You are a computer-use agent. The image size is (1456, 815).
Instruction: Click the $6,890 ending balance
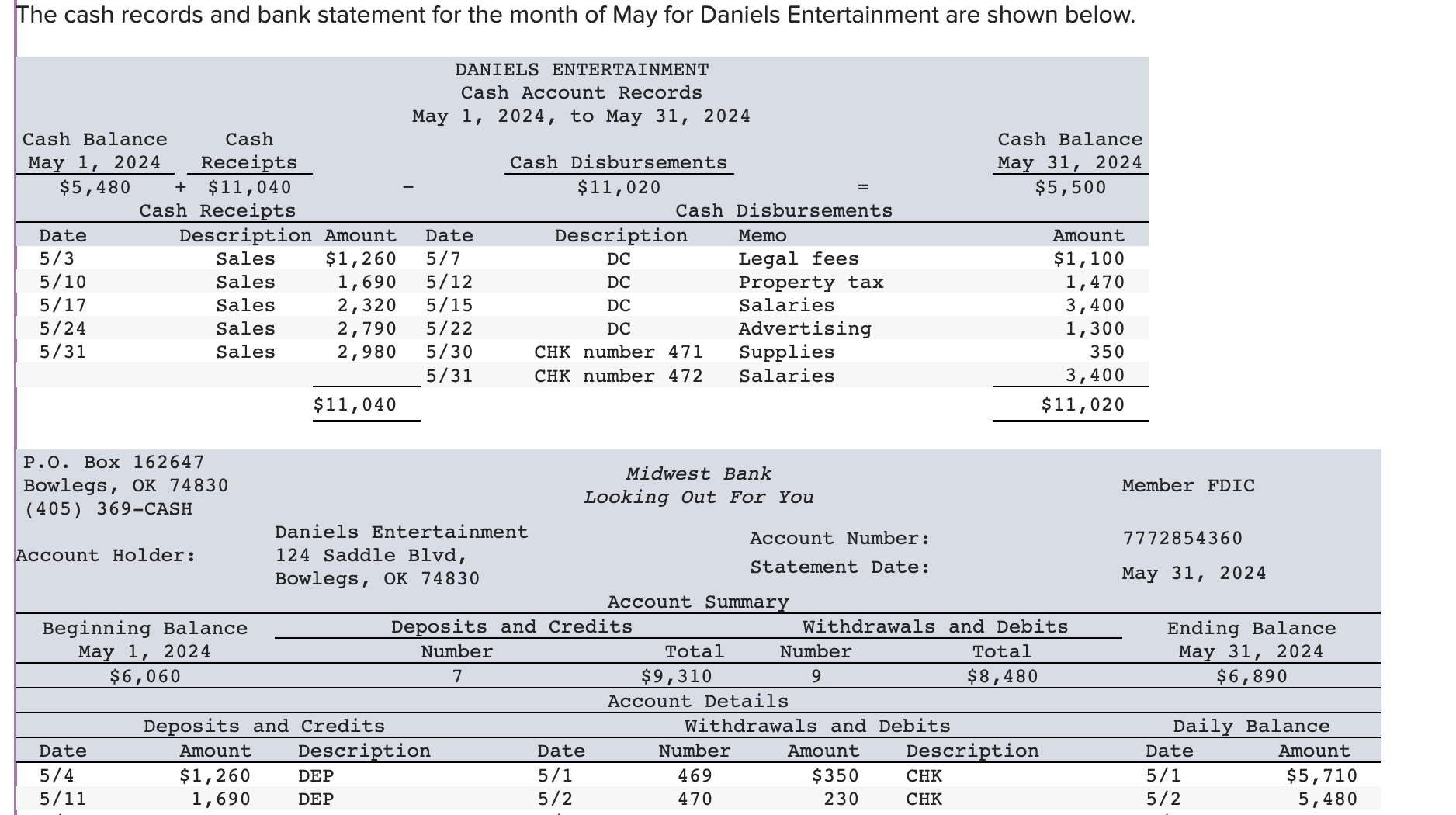click(1251, 676)
